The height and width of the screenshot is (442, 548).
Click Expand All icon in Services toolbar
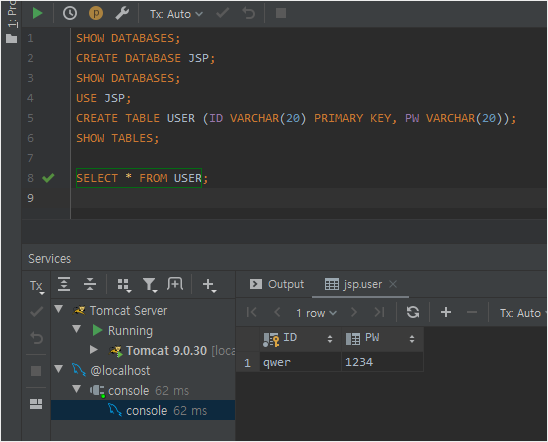pyautogui.click(x=64, y=284)
